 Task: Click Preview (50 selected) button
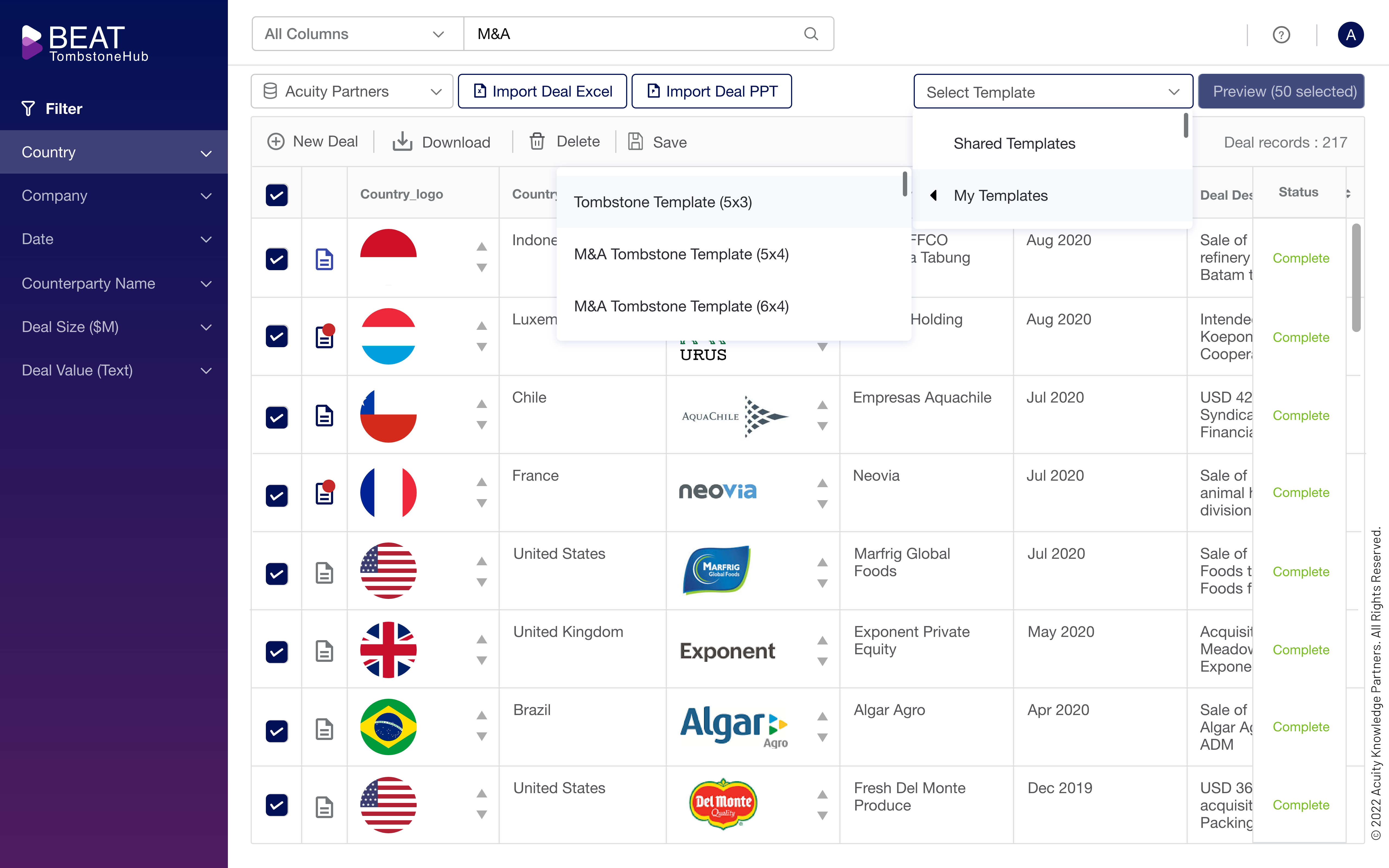click(x=1281, y=91)
